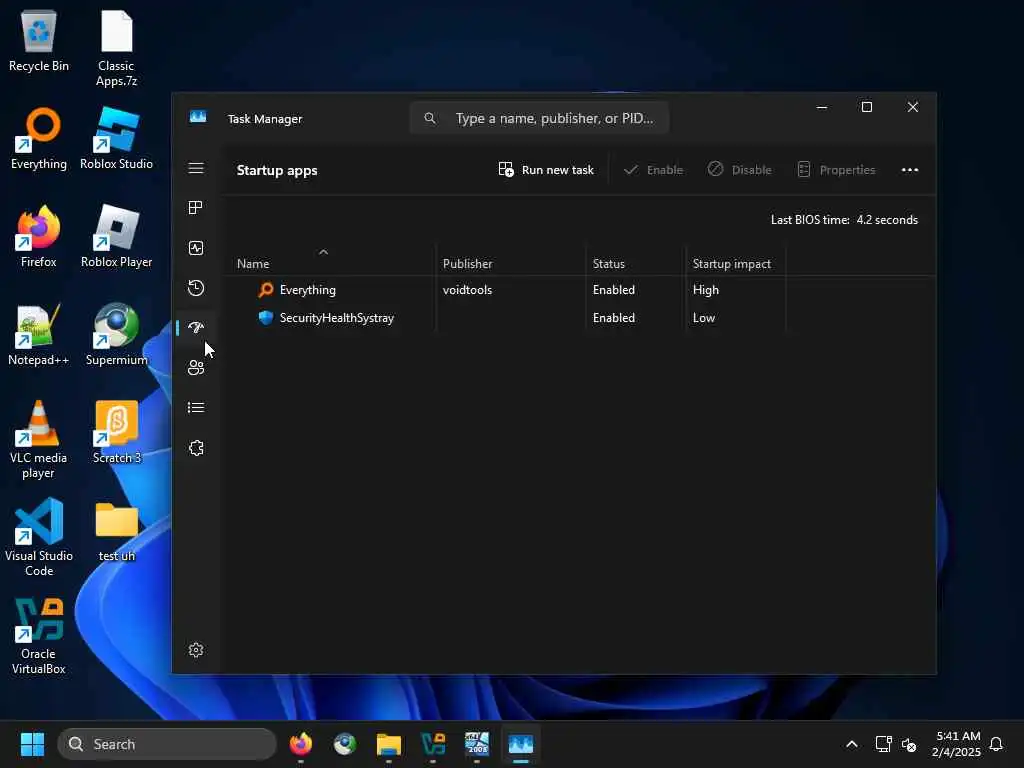Open Properties for selected startup app

click(x=837, y=170)
